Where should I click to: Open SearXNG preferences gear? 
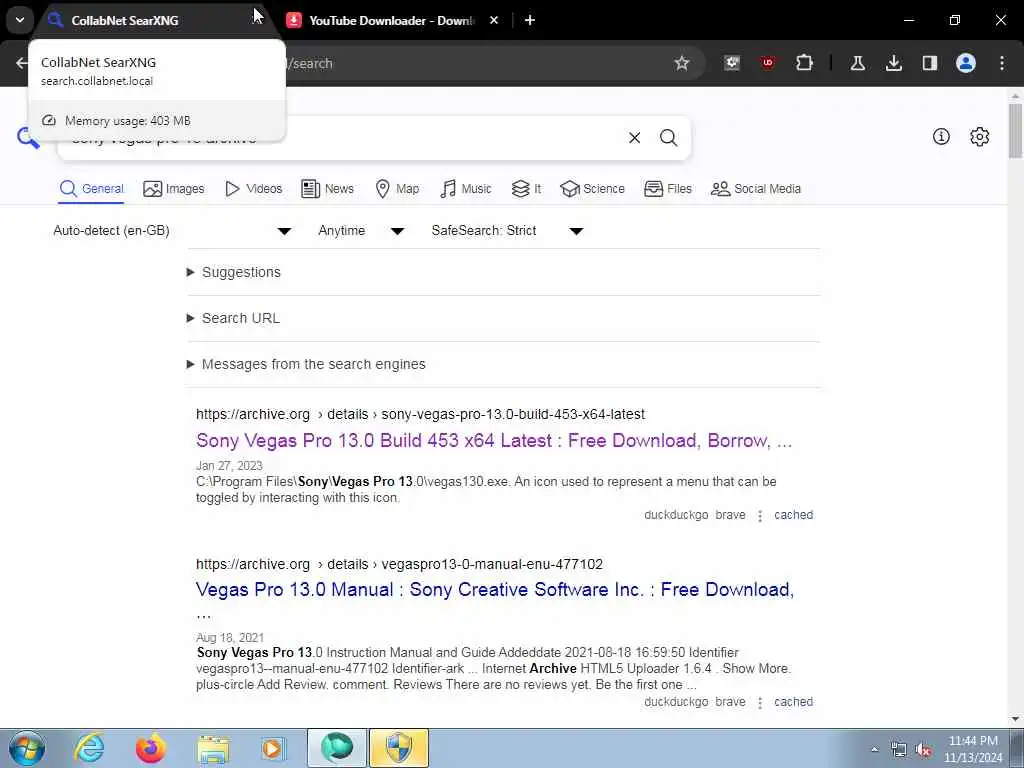click(979, 136)
